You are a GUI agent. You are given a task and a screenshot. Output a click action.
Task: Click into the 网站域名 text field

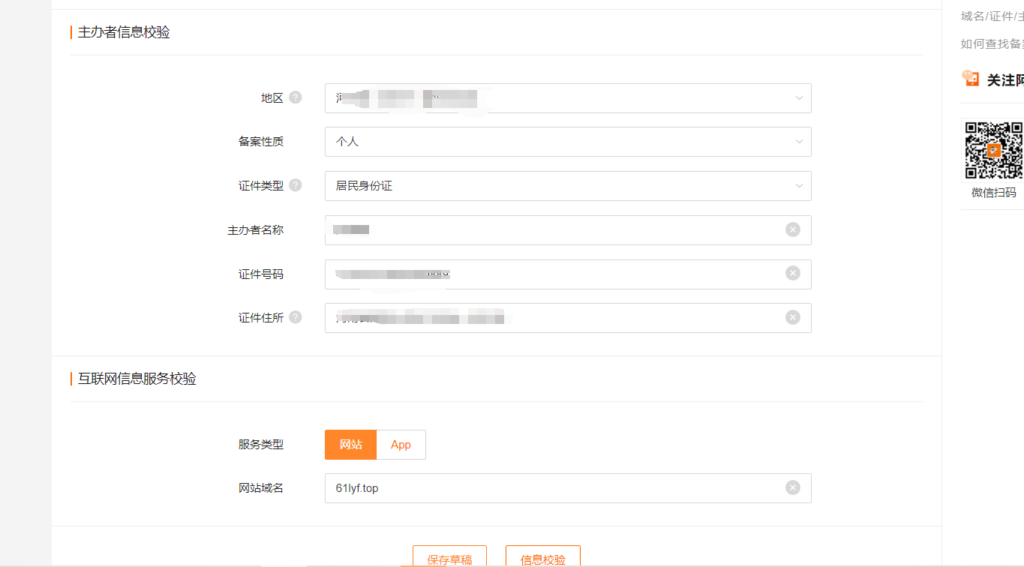[x=550, y=488]
